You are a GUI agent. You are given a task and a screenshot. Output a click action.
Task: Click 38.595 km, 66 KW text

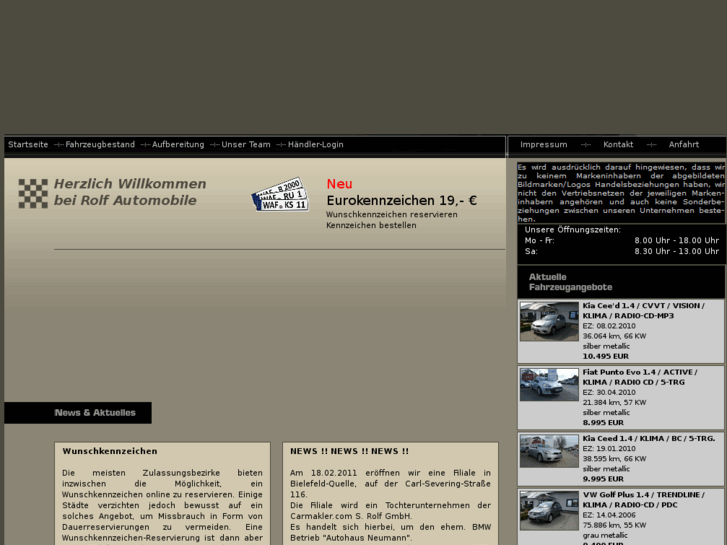click(614, 459)
